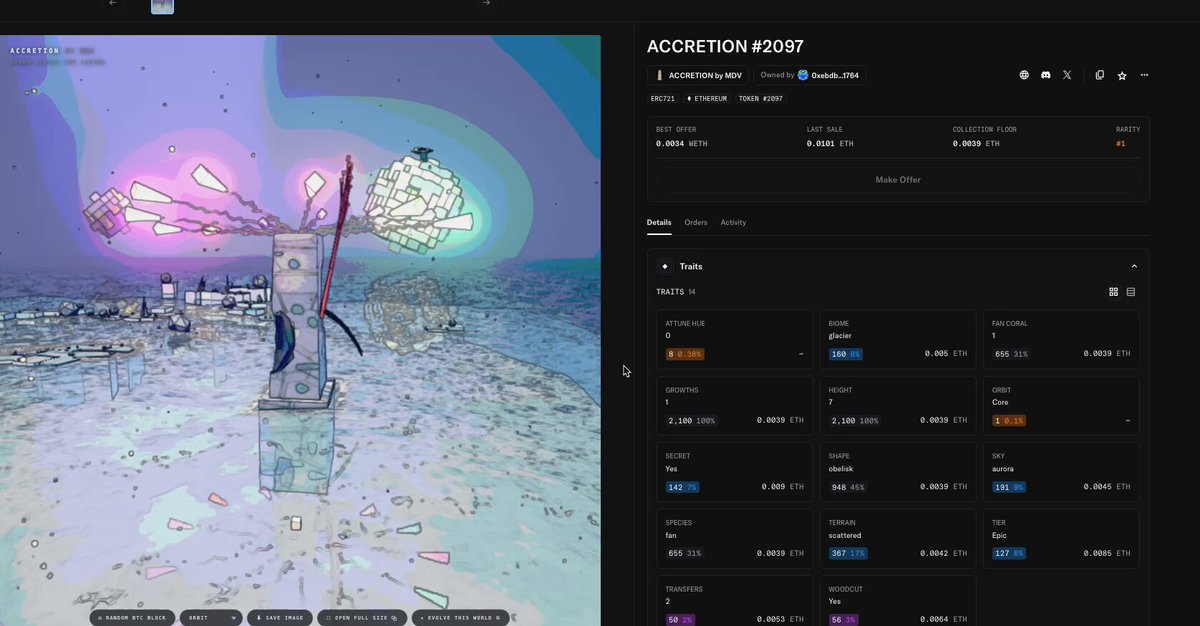1200x626 pixels.
Task: Click the ACCRETION #2097 artwork image
Action: [x=300, y=330]
